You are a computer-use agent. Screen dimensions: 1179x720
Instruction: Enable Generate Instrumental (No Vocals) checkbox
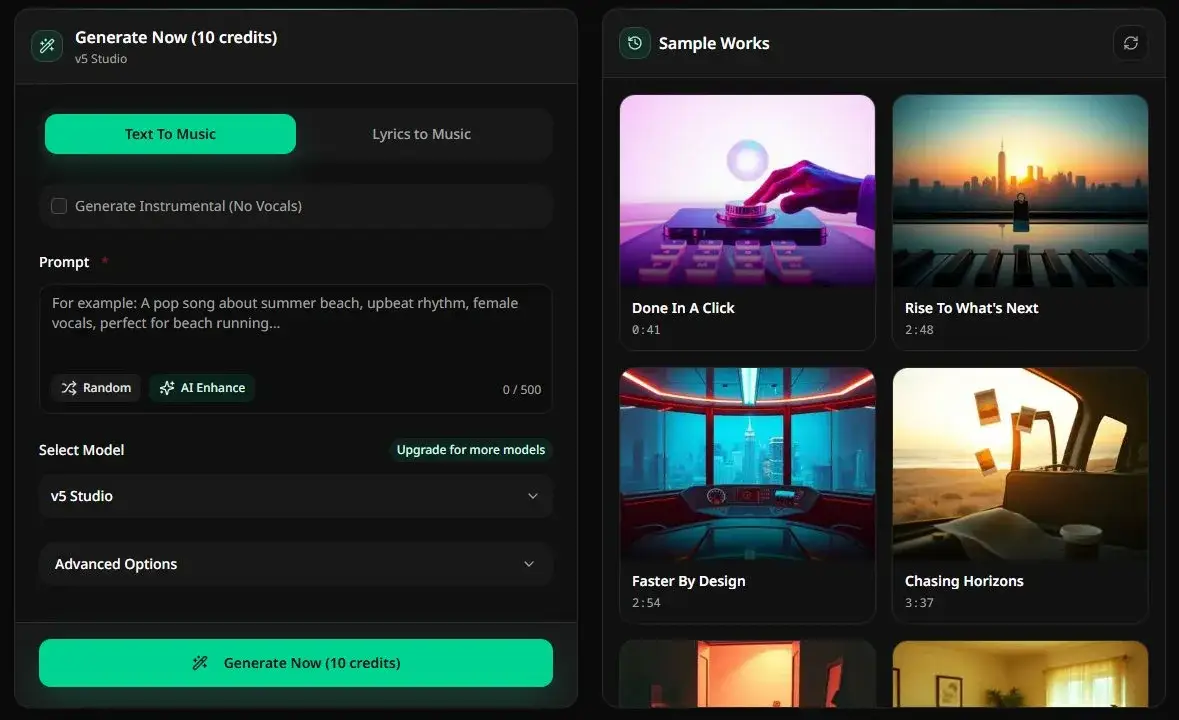tap(59, 206)
